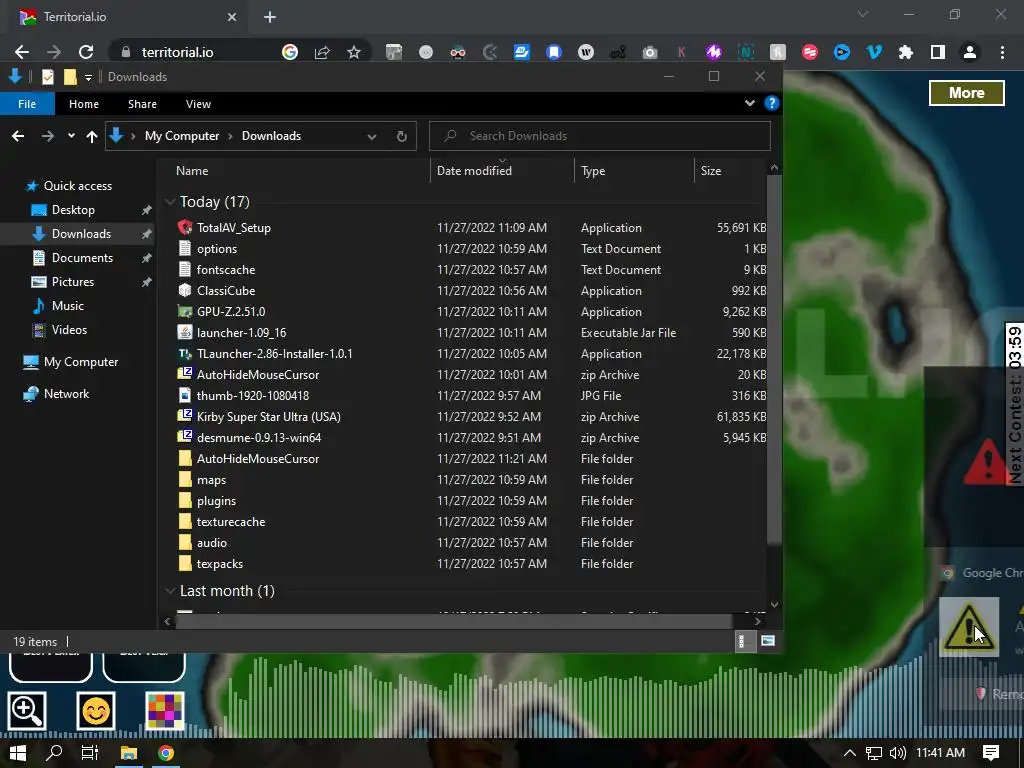Screen dimensions: 1024x768
Task: Select the options text document
Action: click(470, 249)
